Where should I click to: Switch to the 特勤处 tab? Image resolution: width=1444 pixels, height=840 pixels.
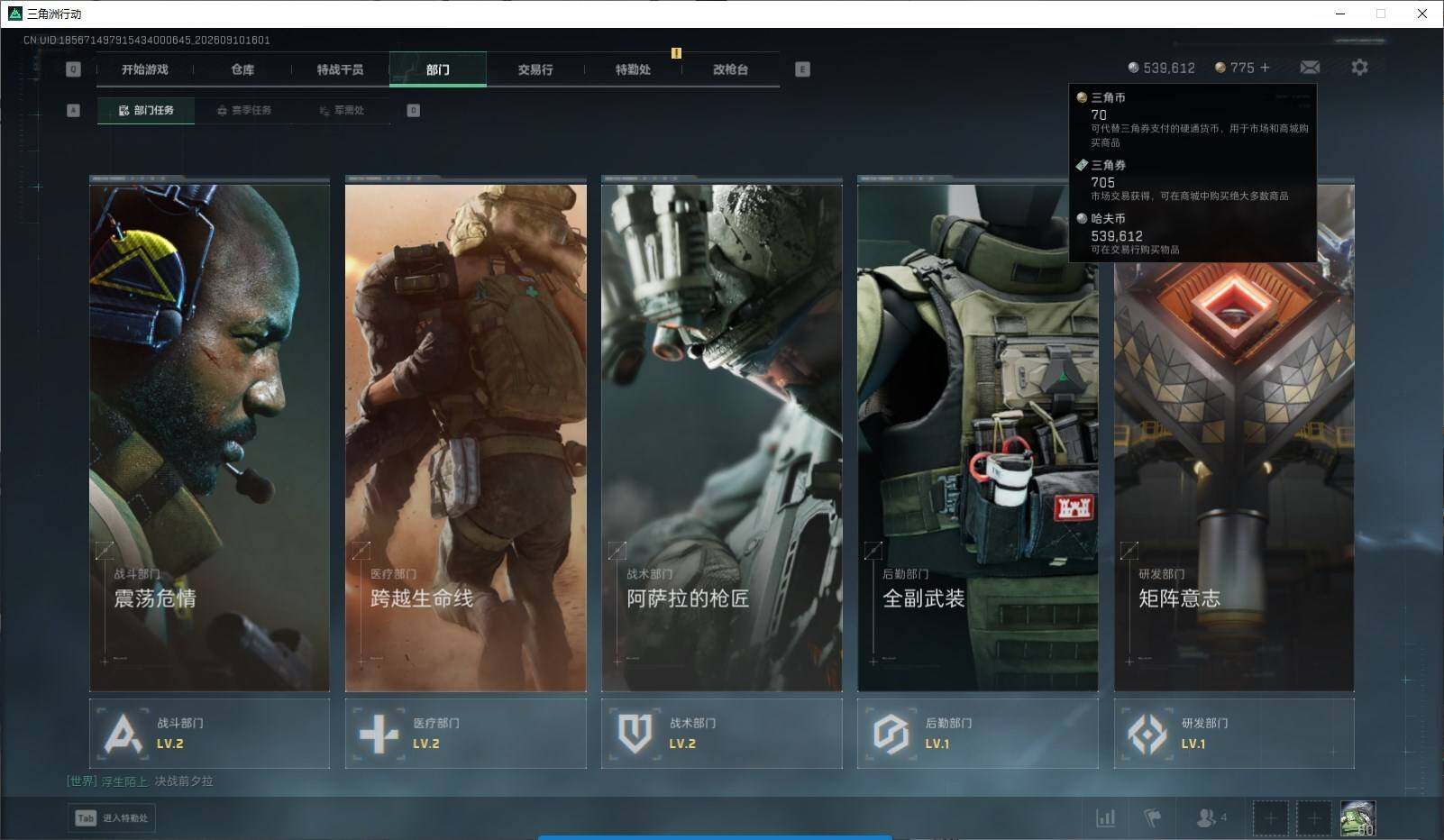(x=633, y=69)
